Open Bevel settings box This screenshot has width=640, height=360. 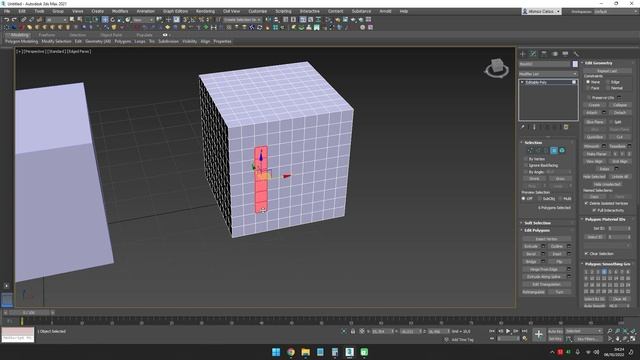pos(543,254)
